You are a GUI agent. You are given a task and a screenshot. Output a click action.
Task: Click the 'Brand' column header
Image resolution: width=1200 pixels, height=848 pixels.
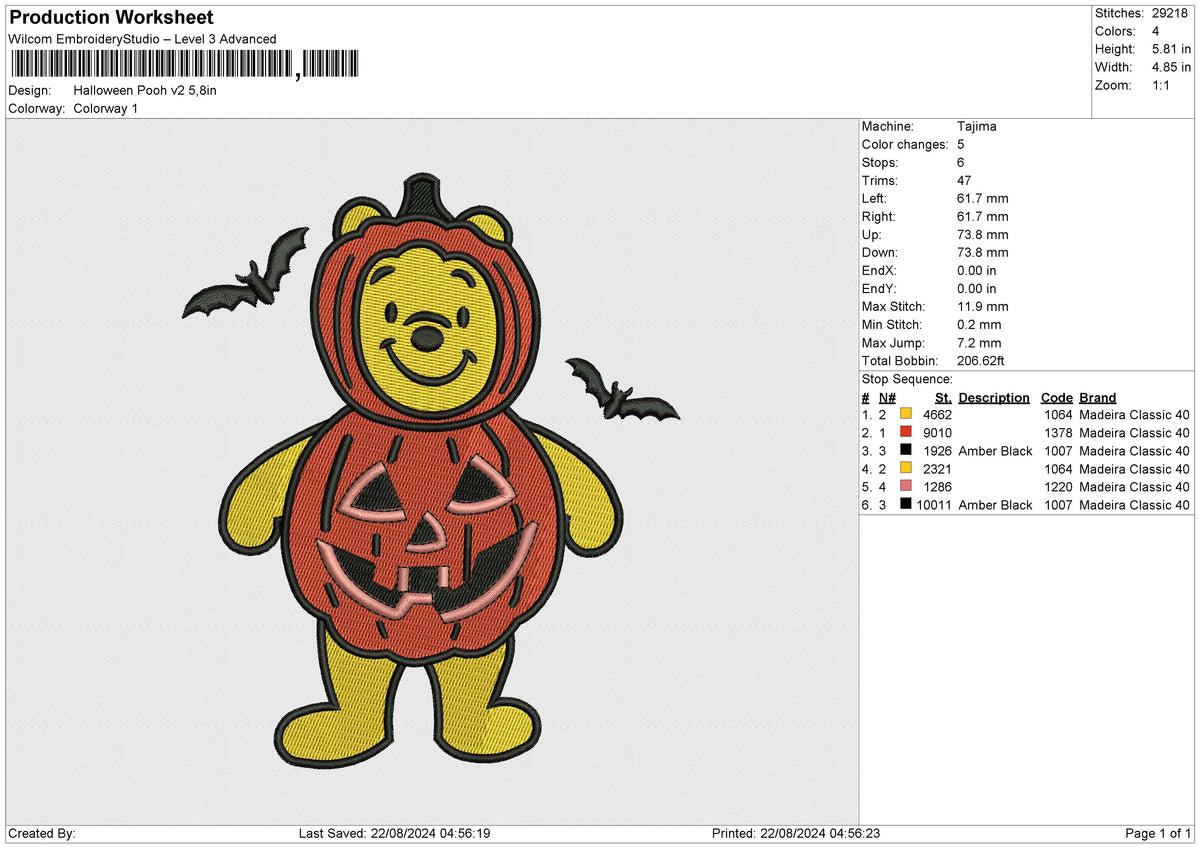pos(1098,397)
